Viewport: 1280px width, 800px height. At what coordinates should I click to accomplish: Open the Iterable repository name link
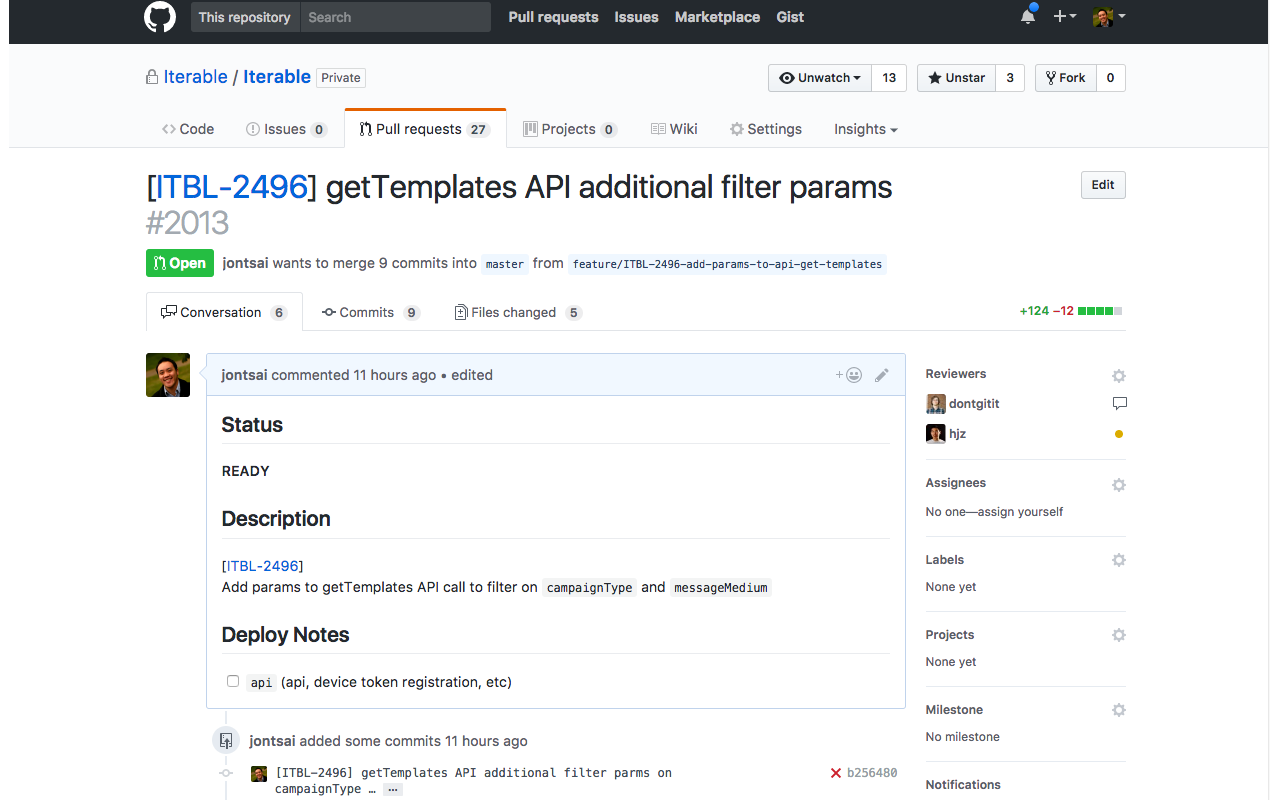click(277, 77)
